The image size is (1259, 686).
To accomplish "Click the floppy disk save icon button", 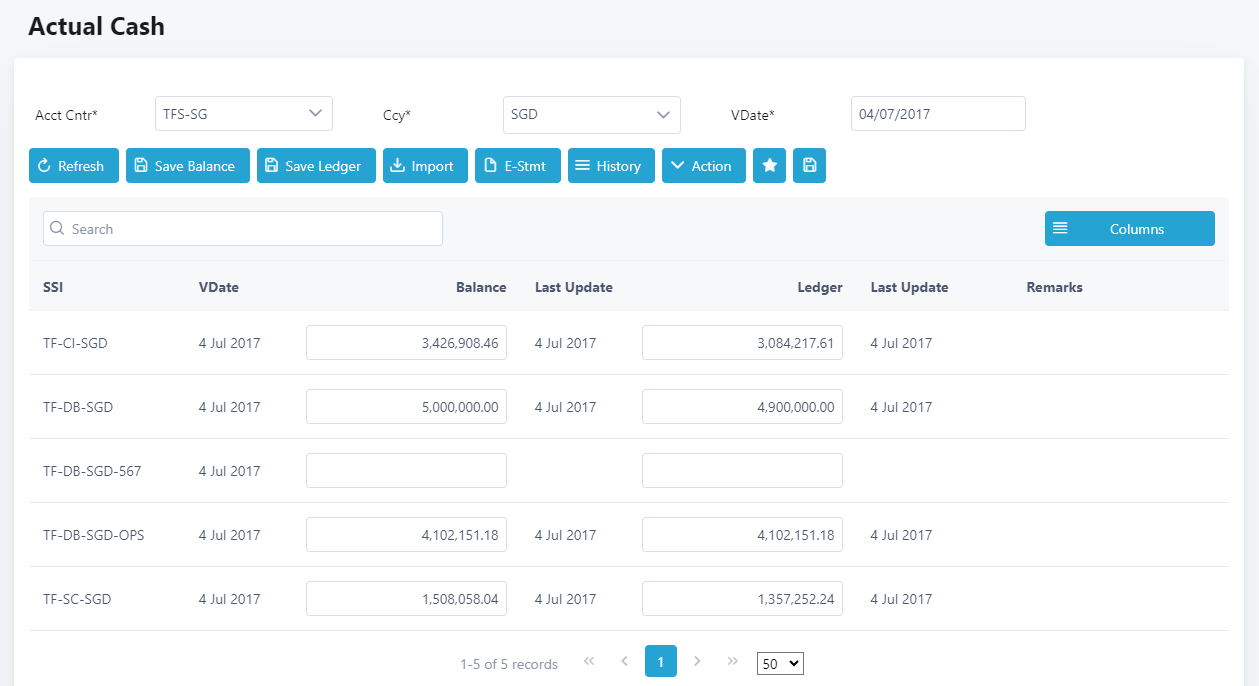I will (809, 166).
